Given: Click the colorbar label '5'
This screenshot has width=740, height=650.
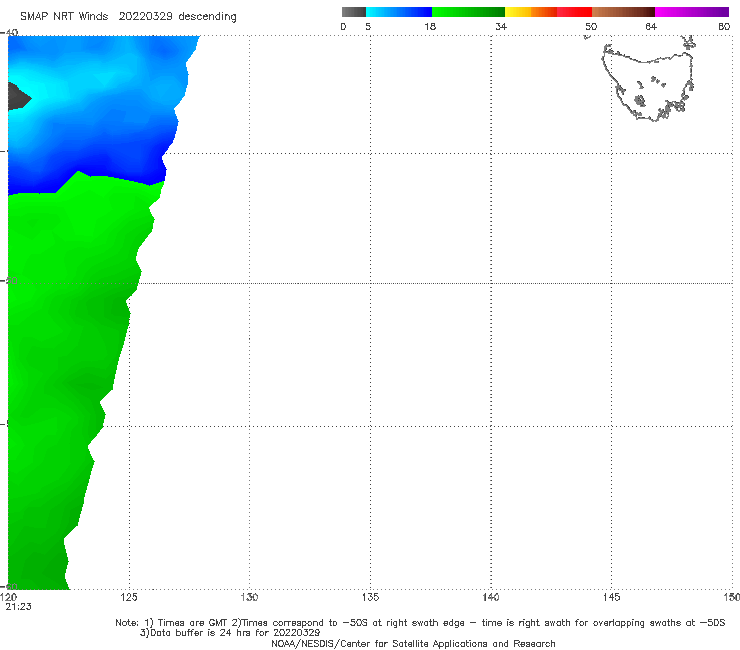Looking at the screenshot, I should 368,27.
